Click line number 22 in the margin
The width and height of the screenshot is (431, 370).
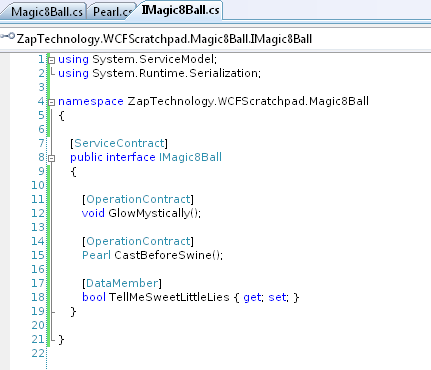[x=38, y=353]
